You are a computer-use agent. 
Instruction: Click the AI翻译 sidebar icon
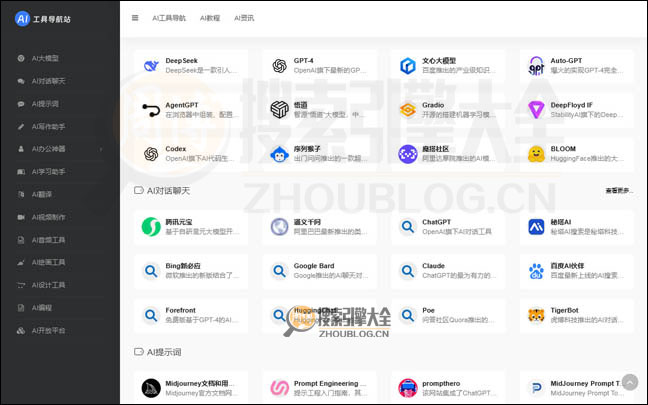pyautogui.click(x=21, y=194)
